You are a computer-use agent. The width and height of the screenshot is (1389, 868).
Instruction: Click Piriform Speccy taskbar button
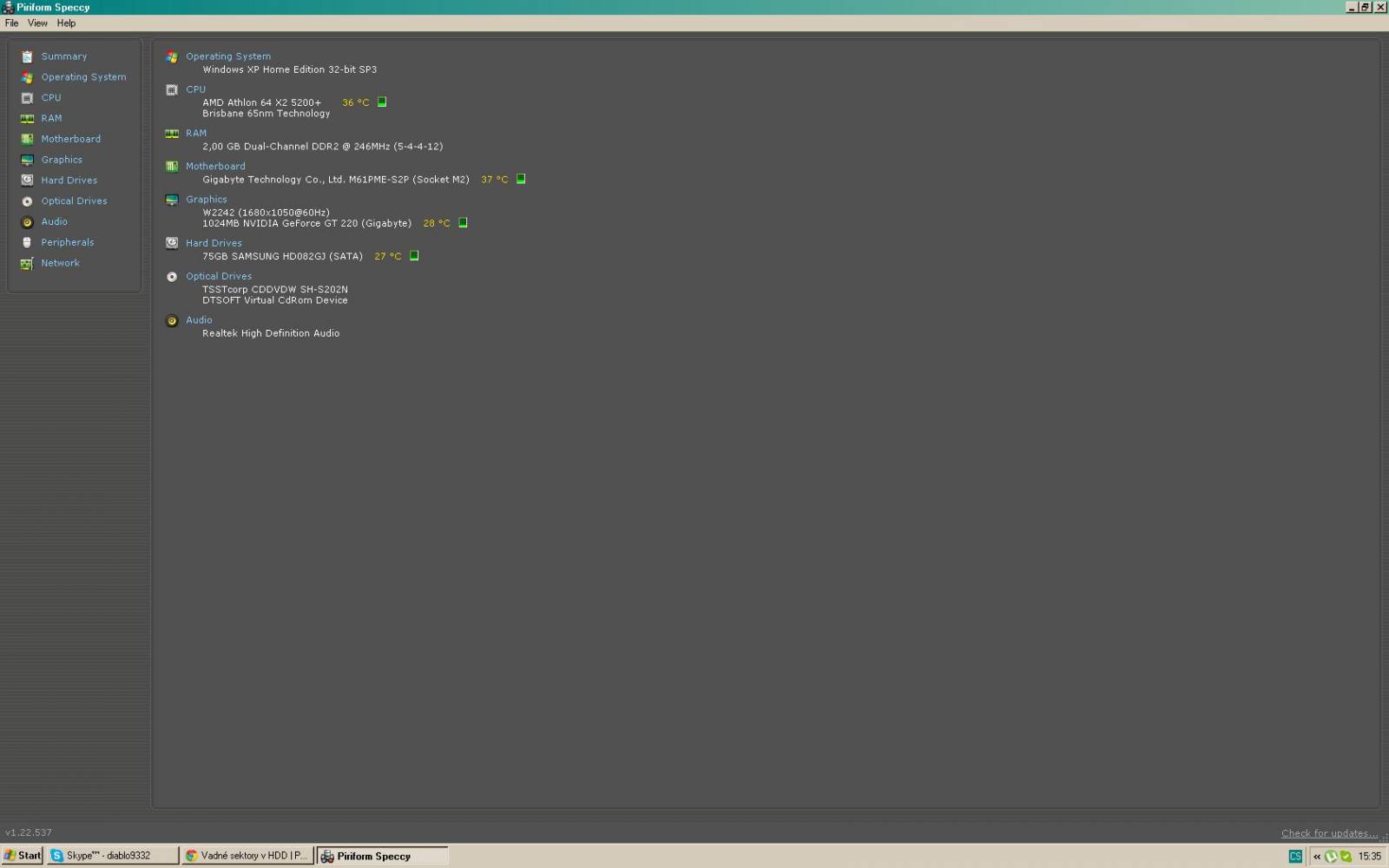383,856
